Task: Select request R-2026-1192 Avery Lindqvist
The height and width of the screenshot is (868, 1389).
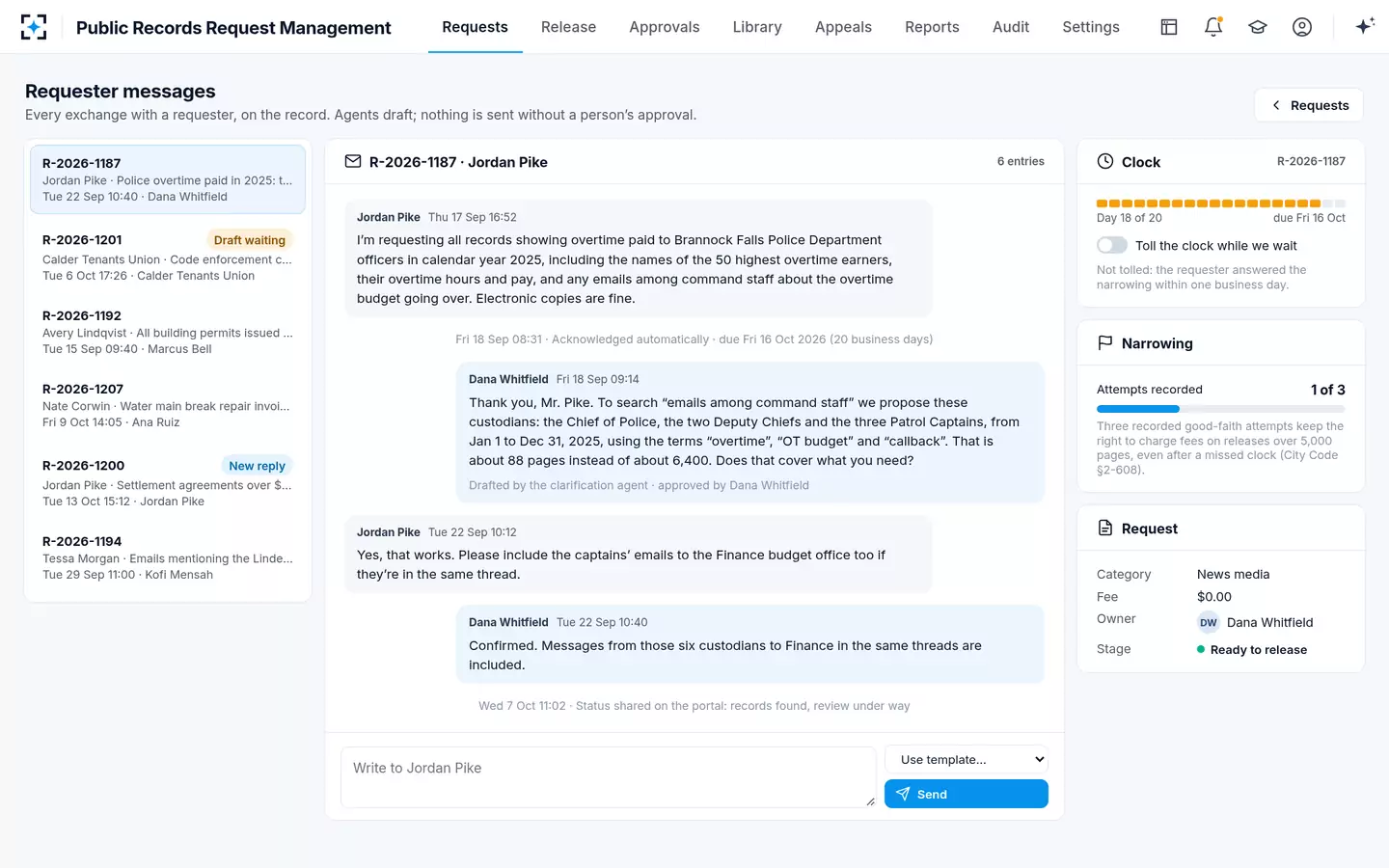Action: (x=168, y=332)
